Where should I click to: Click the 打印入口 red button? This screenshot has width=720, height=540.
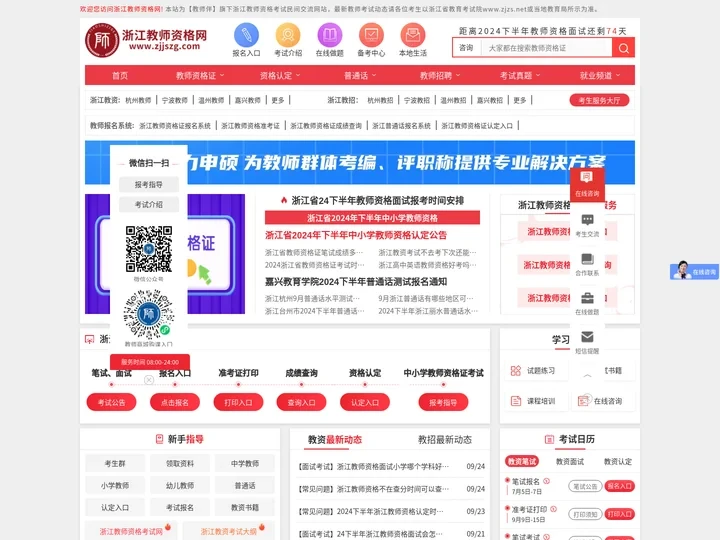238,402
